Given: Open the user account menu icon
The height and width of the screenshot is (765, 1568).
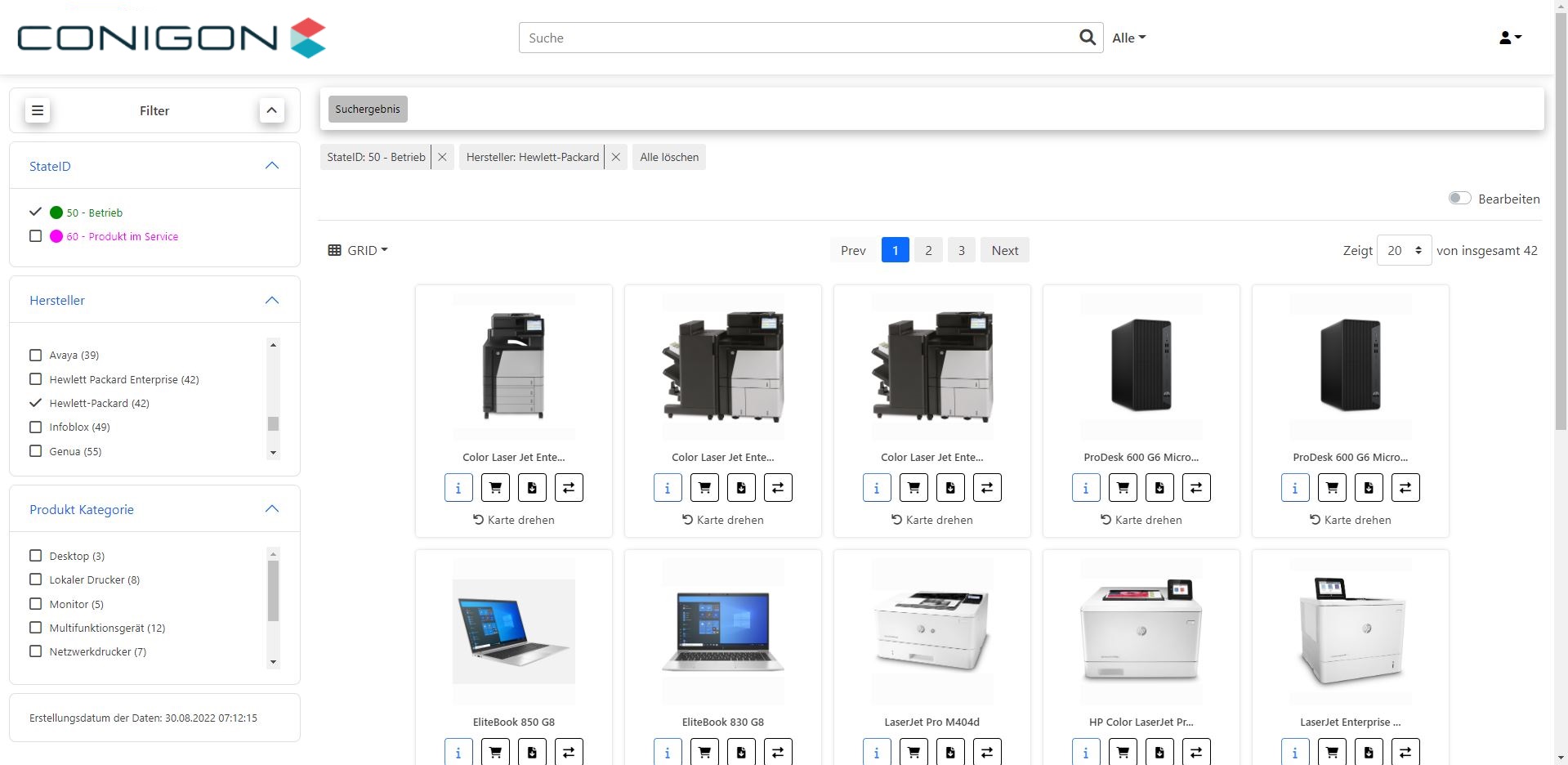Looking at the screenshot, I should point(1510,38).
